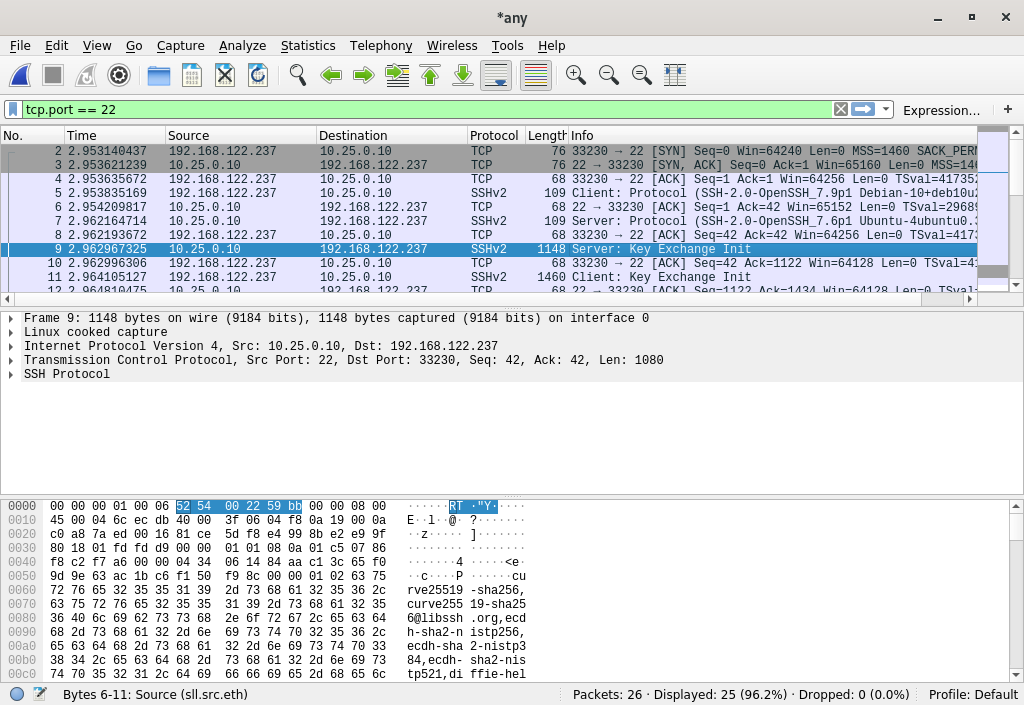Go to the last packet with the down arrow
This screenshot has height=705, width=1024.
coord(462,75)
